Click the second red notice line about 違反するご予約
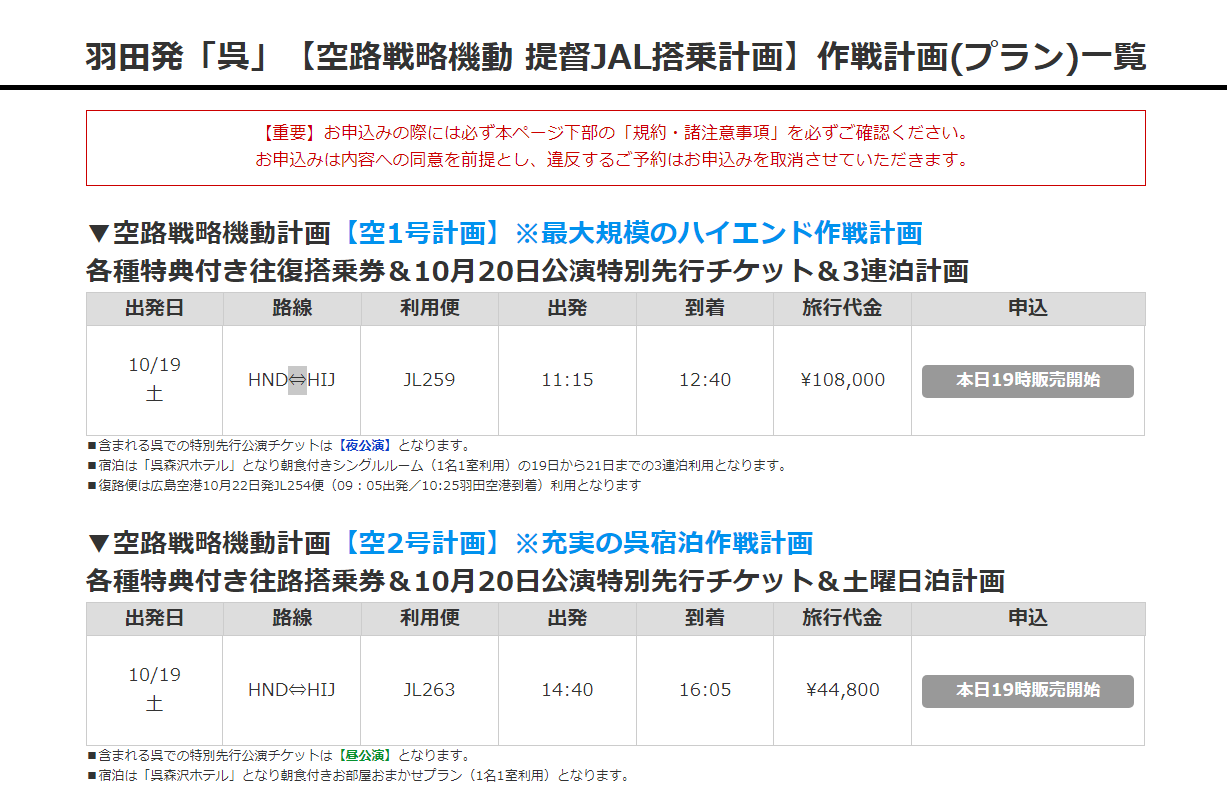This screenshot has height=804, width=1227. (x=615, y=160)
